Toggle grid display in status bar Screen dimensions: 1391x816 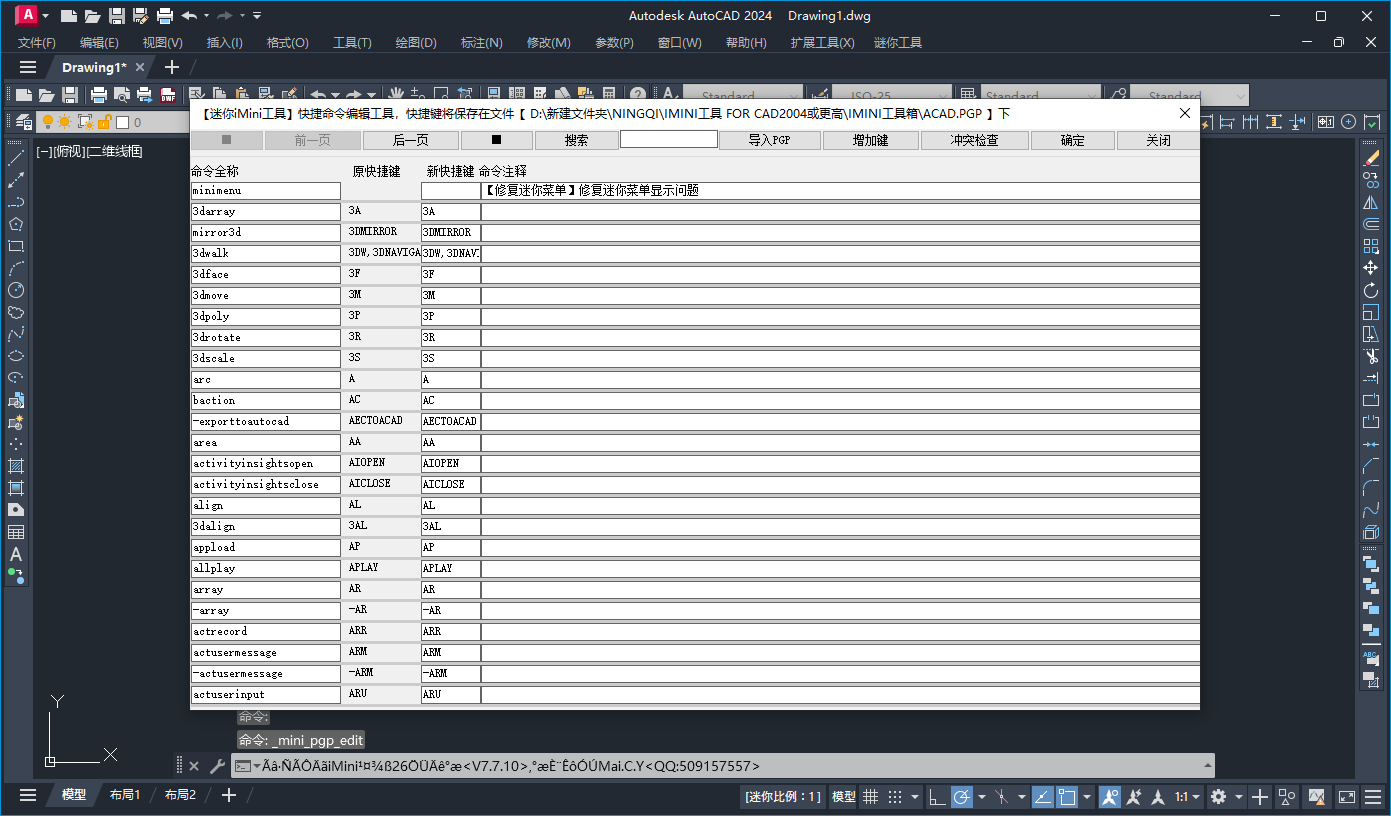pyautogui.click(x=871, y=796)
